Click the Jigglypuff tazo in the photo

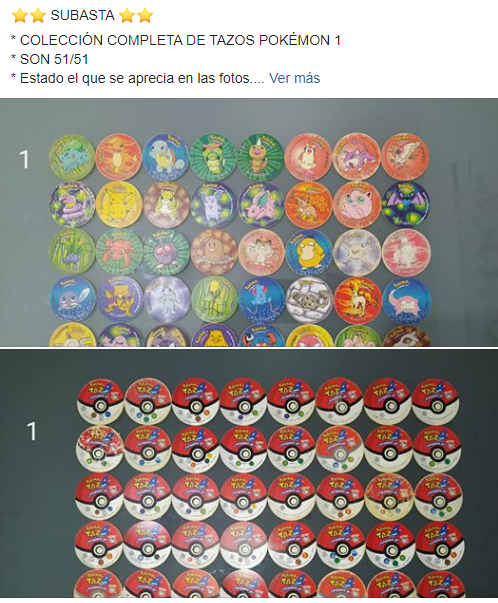click(x=356, y=204)
